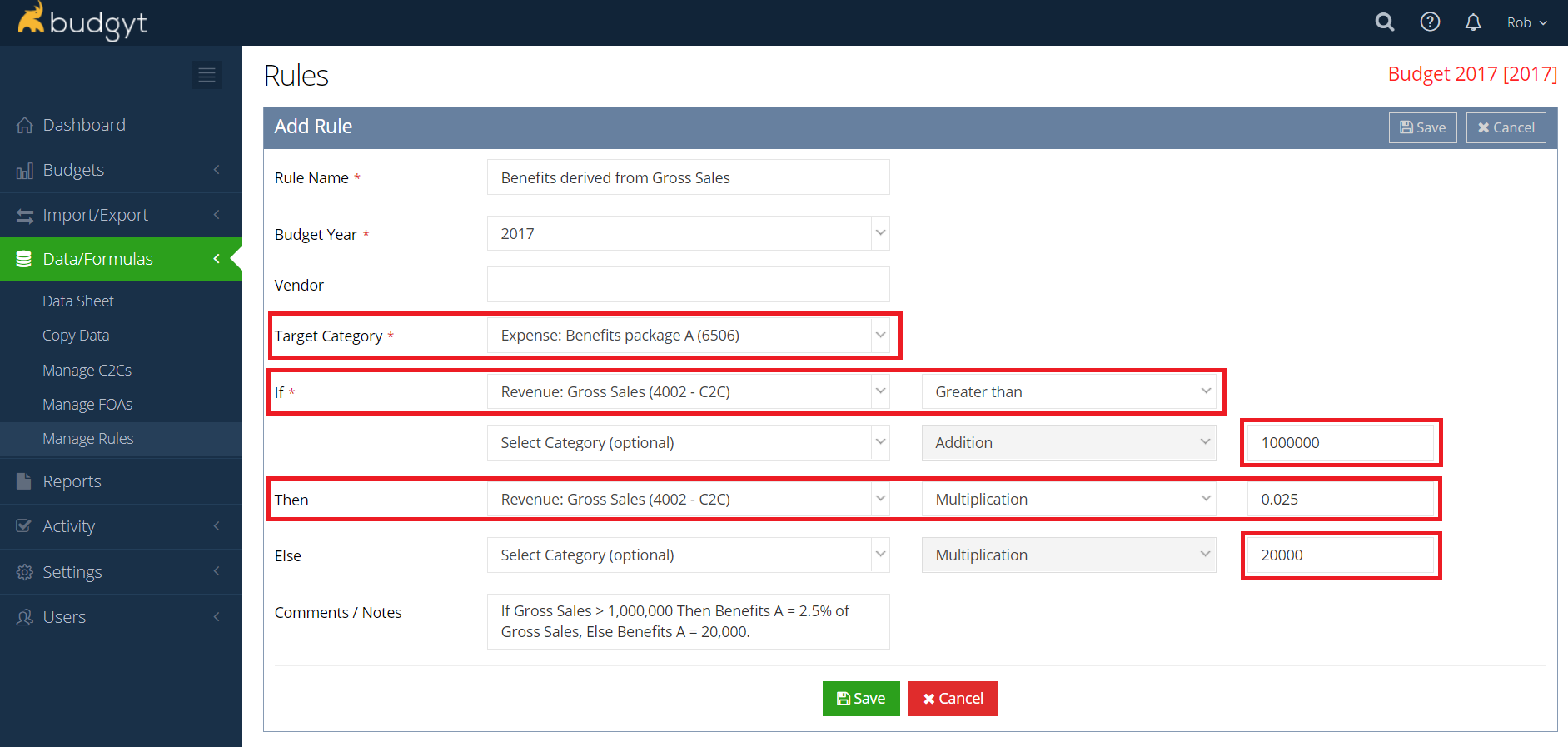Open the Rob user menu
Screen dimensions: 1568x747
pyautogui.click(x=1527, y=22)
